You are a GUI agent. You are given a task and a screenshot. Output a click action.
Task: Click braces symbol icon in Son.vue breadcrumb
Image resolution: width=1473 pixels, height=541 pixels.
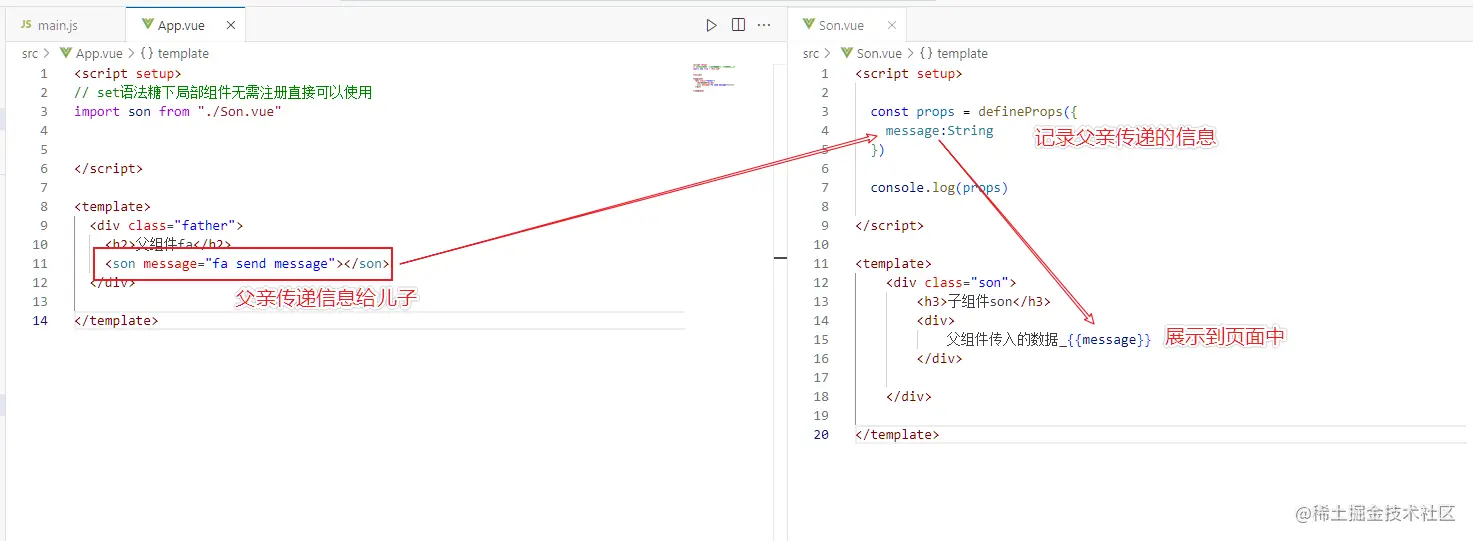click(926, 54)
